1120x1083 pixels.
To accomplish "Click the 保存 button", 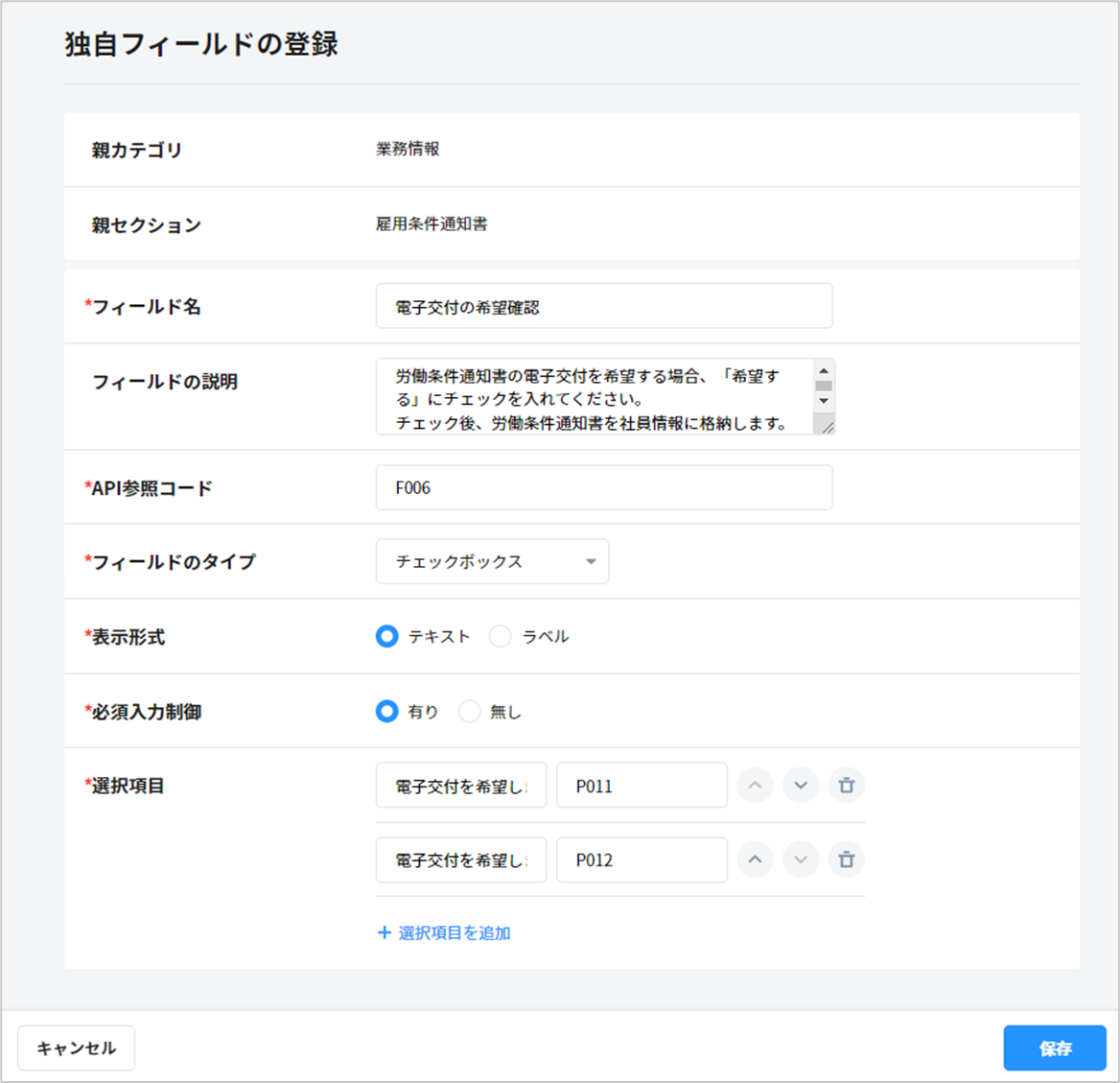I will 1055,1048.
